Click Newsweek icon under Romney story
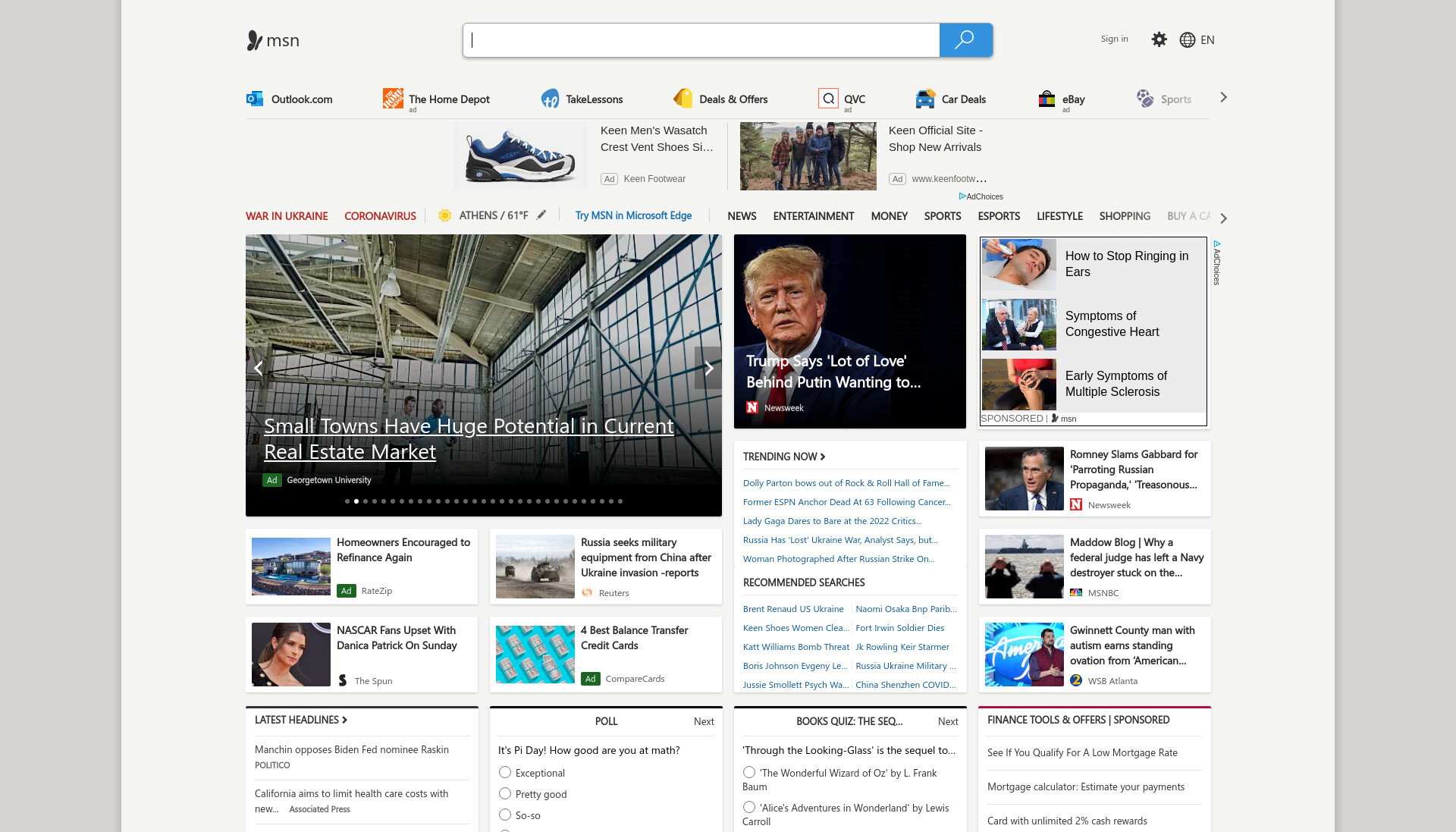 [1076, 504]
